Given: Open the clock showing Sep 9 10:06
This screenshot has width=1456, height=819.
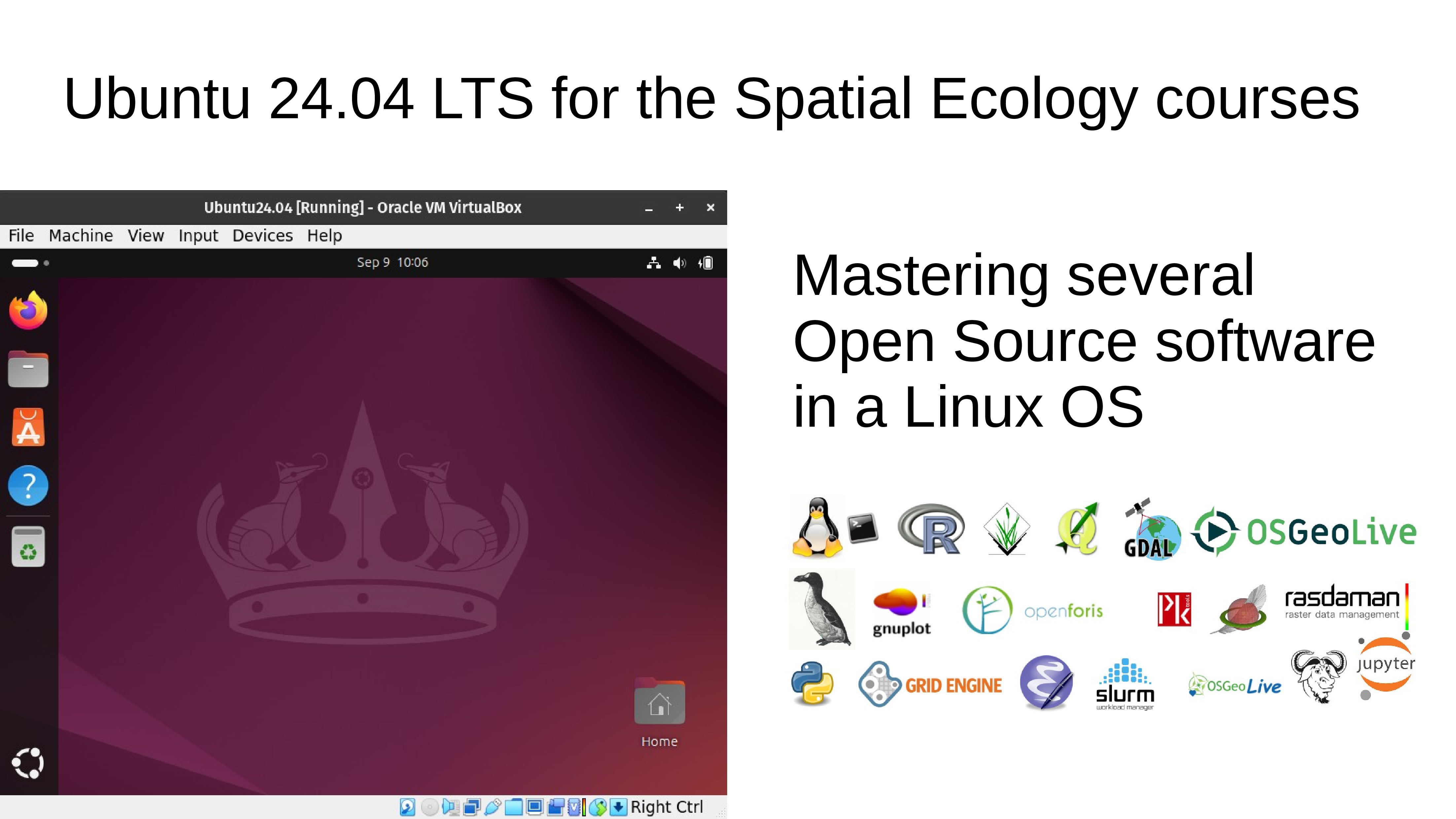Looking at the screenshot, I should [x=392, y=262].
